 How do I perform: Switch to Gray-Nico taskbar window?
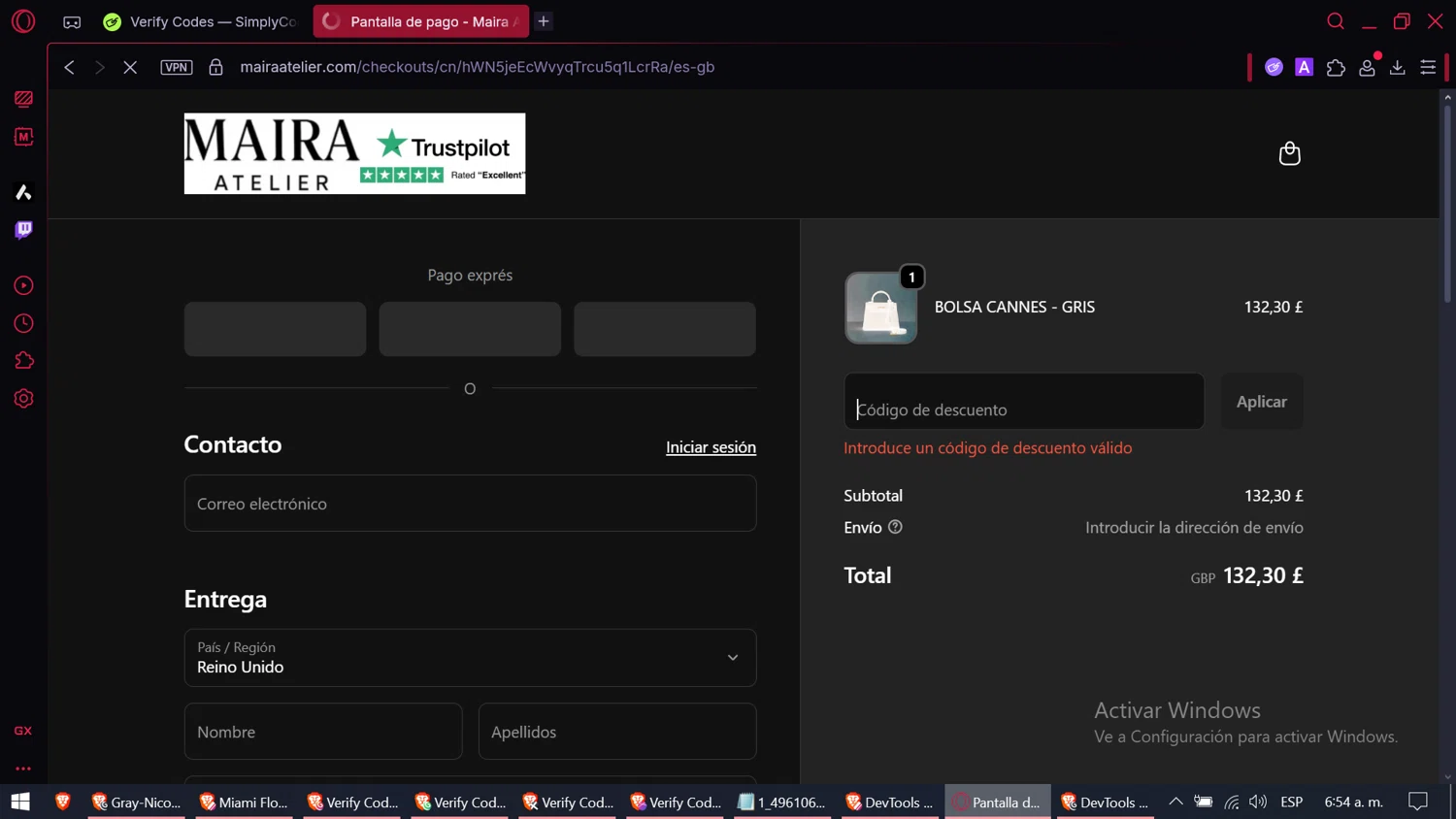point(137,802)
